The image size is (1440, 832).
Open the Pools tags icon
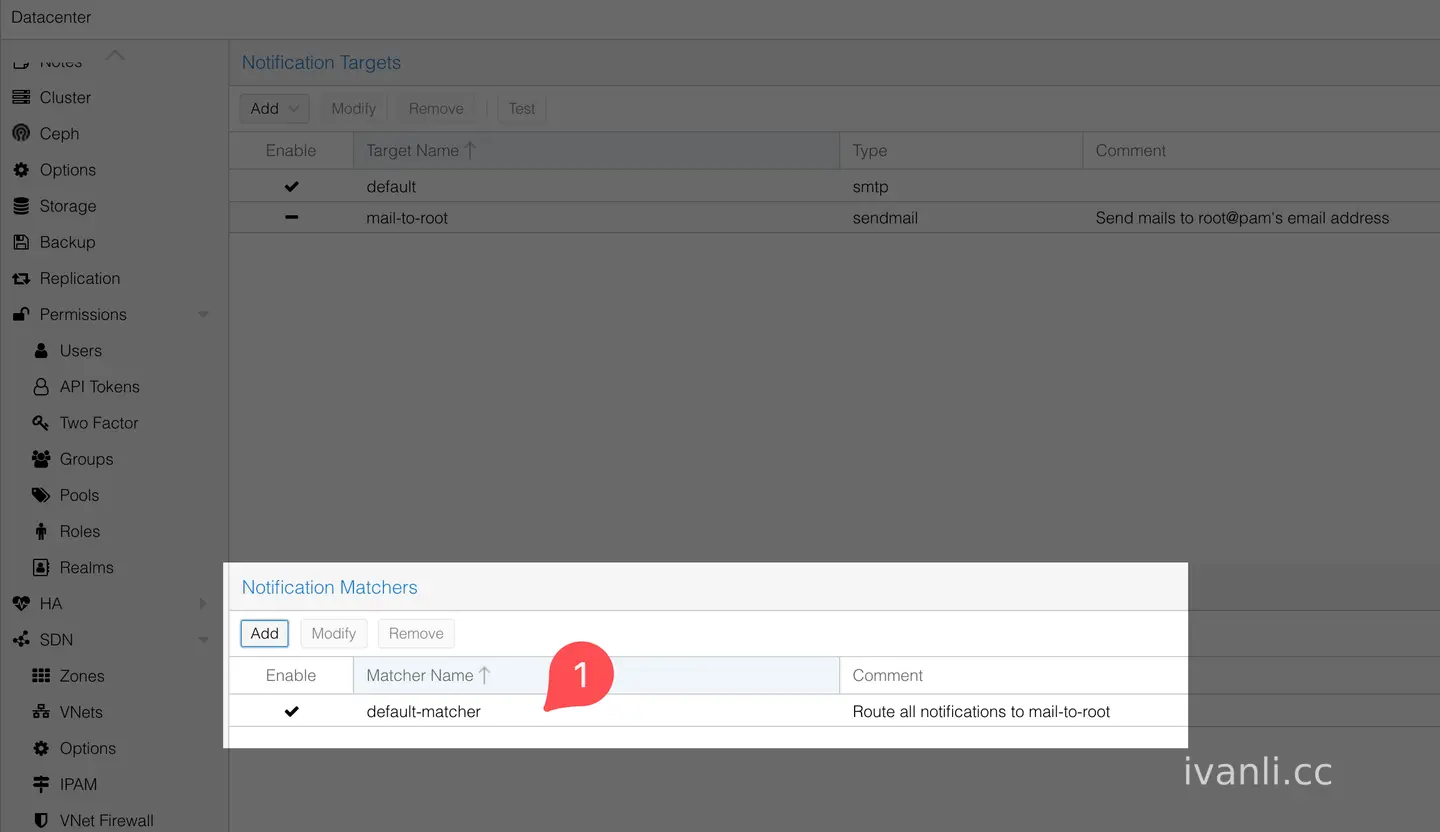41,495
